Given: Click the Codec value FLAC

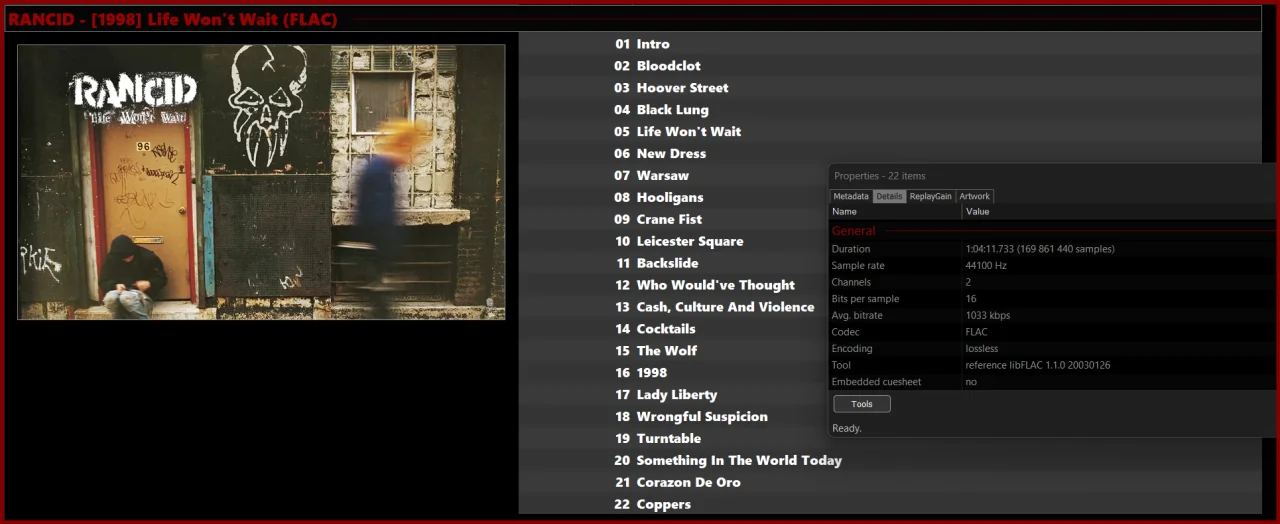Looking at the screenshot, I should click(976, 332).
